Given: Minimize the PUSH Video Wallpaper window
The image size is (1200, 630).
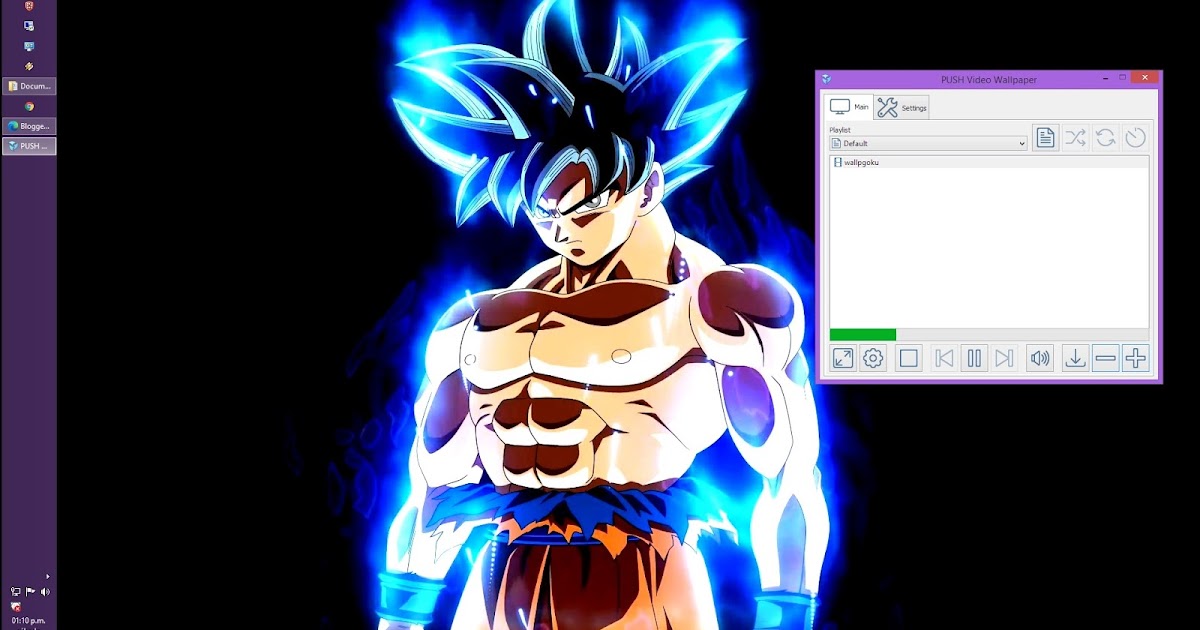Looking at the screenshot, I should [1106, 78].
